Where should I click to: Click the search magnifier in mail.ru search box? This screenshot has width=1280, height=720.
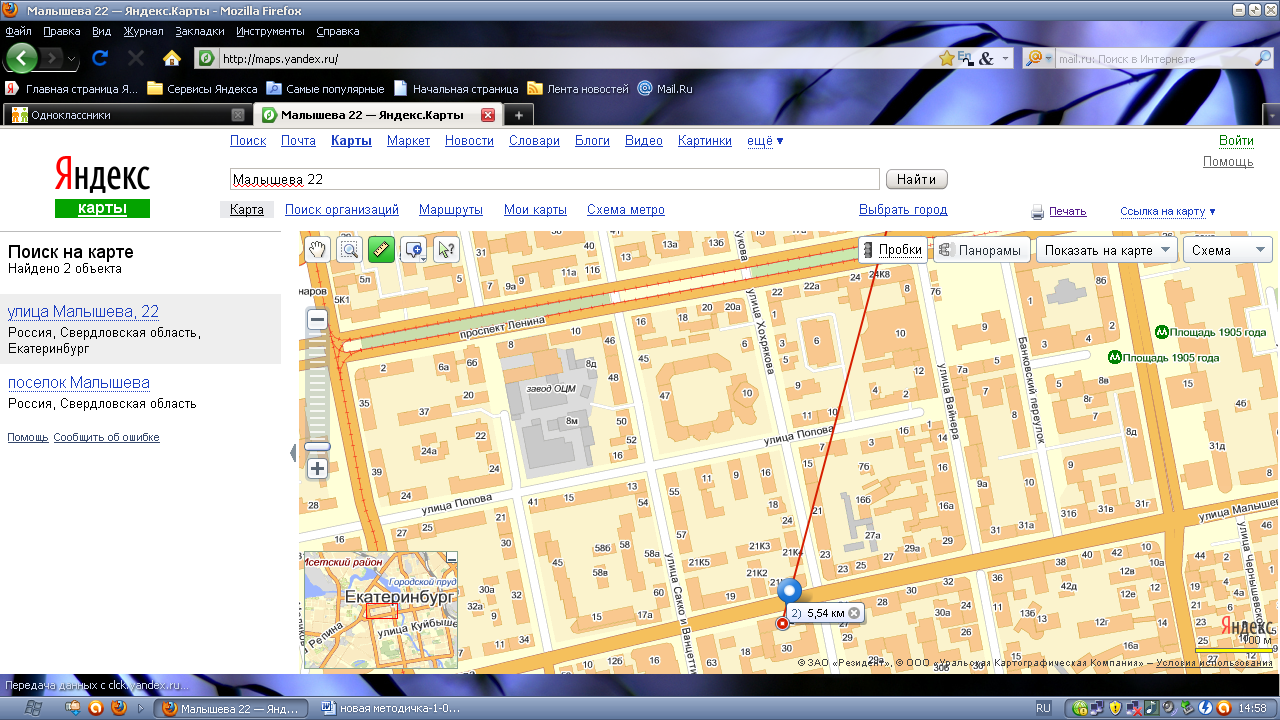1263,59
